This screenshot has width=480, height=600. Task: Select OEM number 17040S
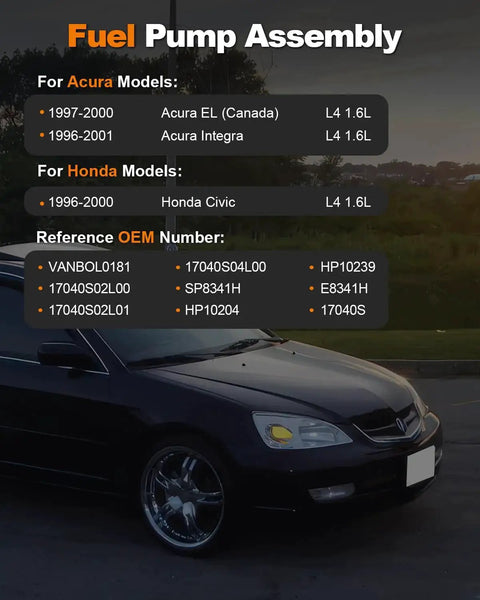click(x=343, y=310)
